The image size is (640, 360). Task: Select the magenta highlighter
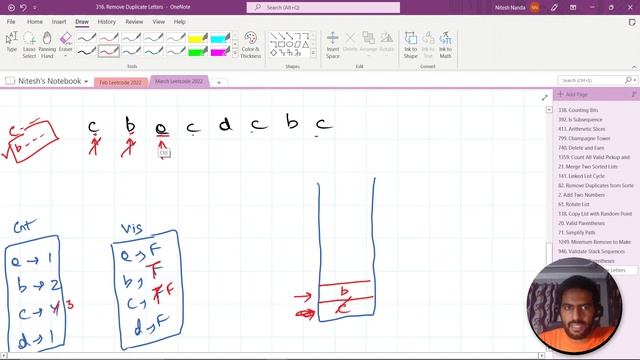coord(220,51)
